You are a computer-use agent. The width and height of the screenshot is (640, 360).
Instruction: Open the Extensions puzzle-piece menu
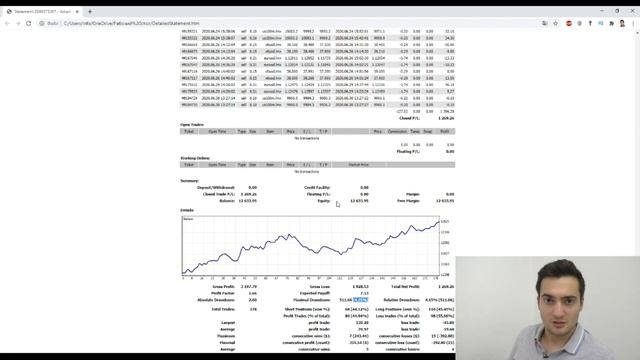pos(611,23)
